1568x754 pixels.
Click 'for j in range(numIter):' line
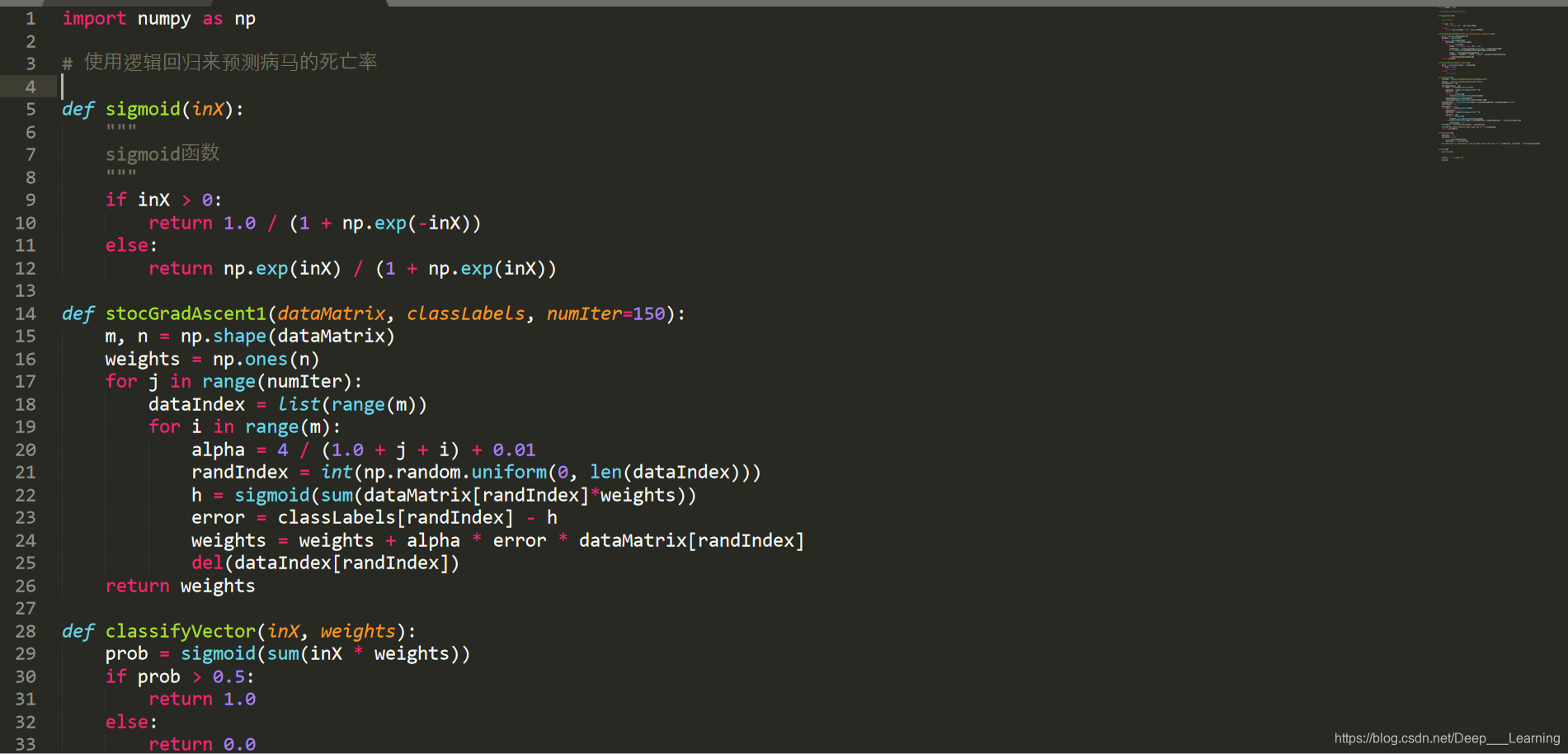(x=233, y=381)
